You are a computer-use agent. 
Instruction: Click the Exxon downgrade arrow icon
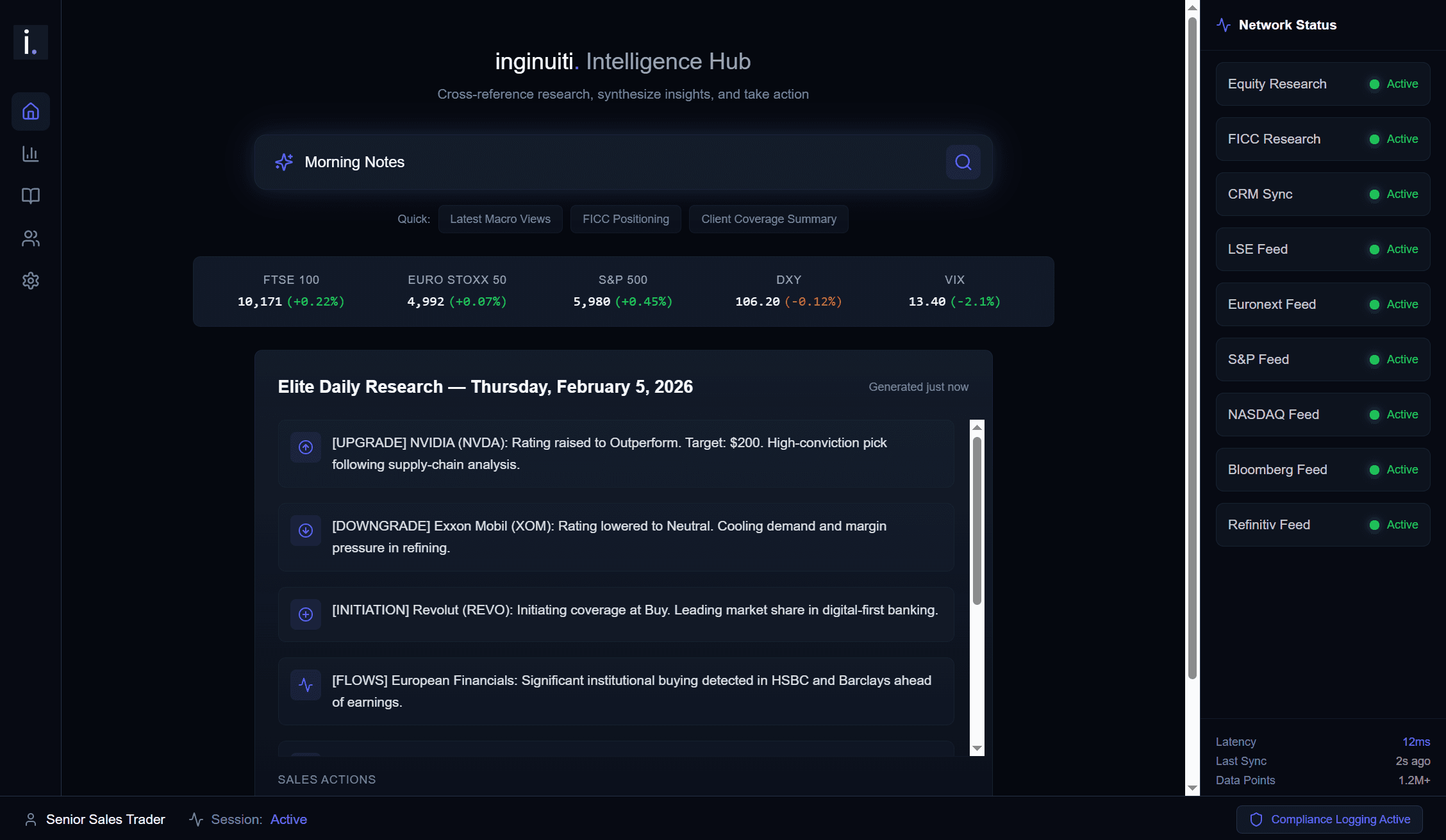[306, 531]
